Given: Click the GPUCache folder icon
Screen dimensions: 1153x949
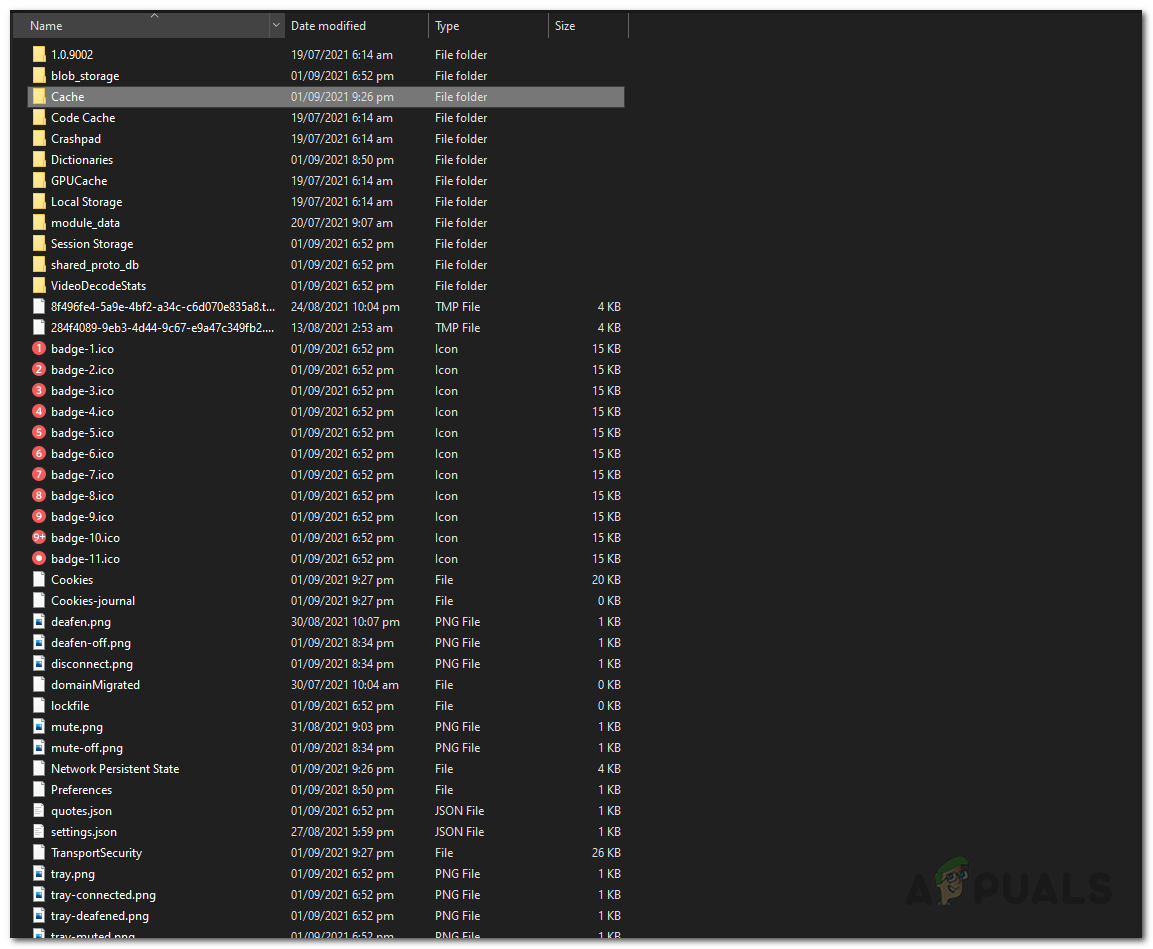Looking at the screenshot, I should point(39,181).
